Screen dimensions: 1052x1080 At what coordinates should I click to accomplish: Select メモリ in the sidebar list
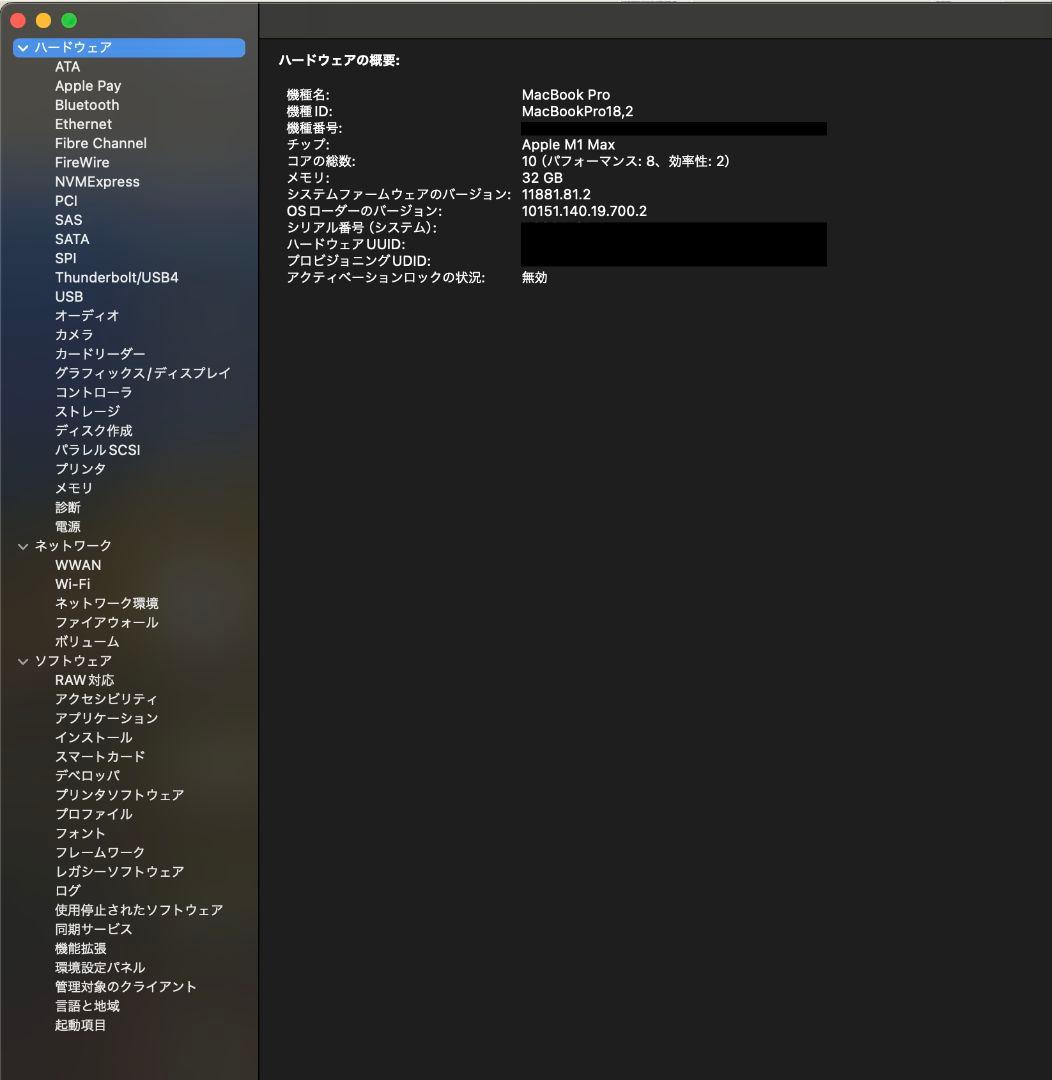(74, 488)
